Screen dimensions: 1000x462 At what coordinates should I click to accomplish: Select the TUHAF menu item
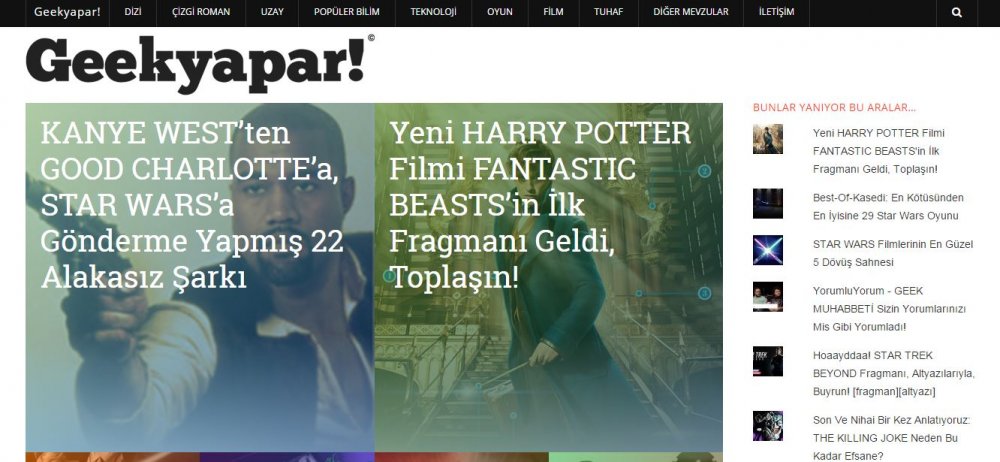tap(608, 11)
